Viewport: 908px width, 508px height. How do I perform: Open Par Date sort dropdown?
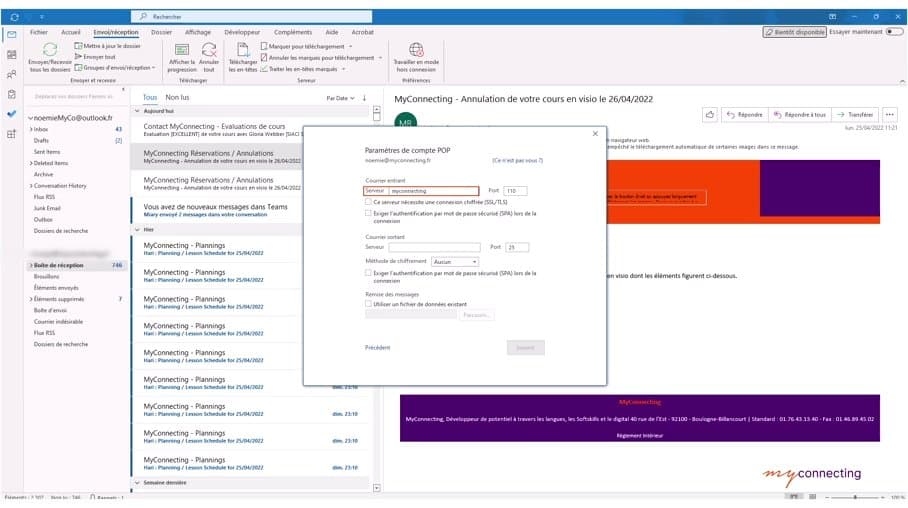pyautogui.click(x=340, y=98)
